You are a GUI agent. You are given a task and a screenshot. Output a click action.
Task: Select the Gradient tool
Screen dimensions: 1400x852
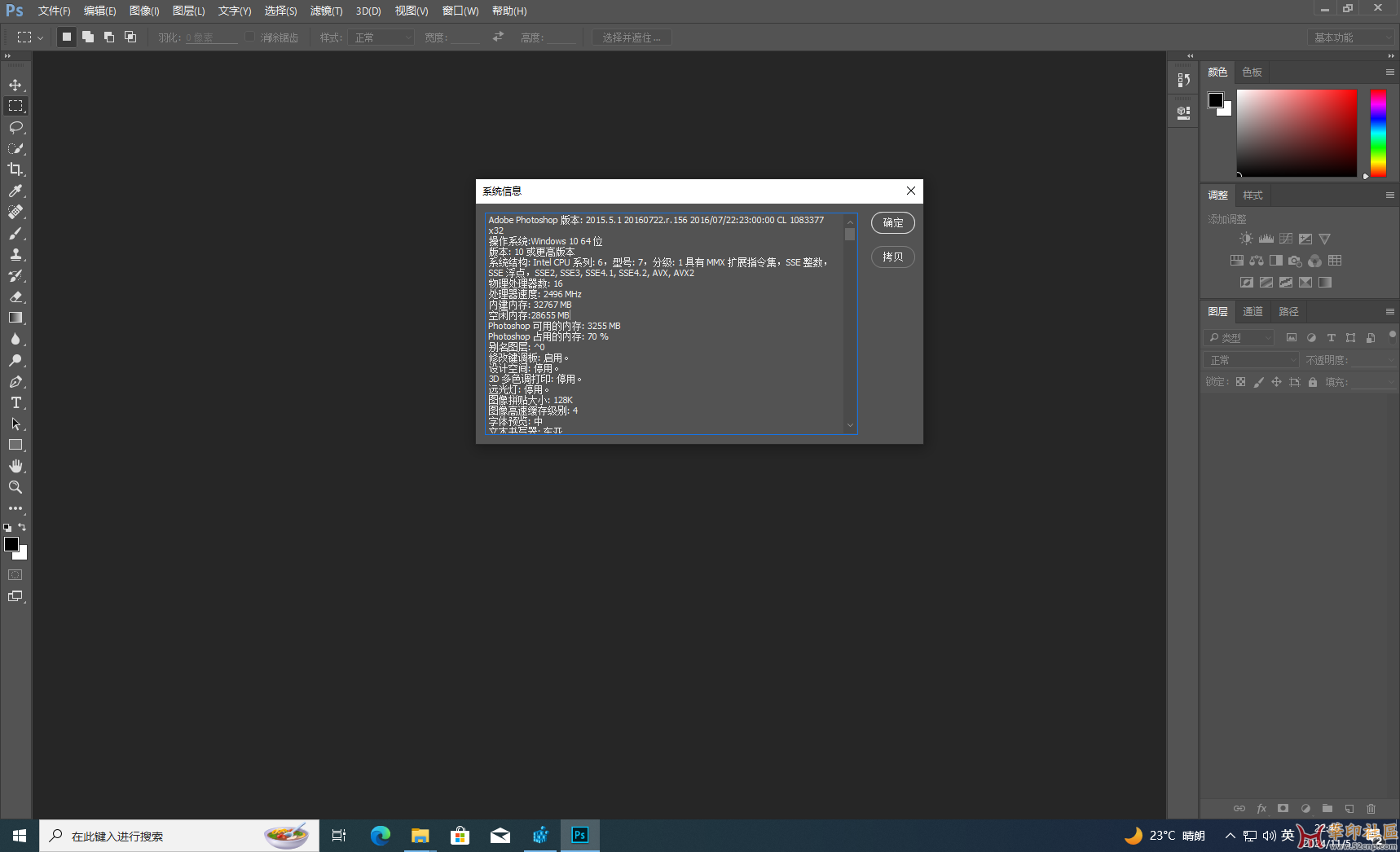pyautogui.click(x=15, y=318)
